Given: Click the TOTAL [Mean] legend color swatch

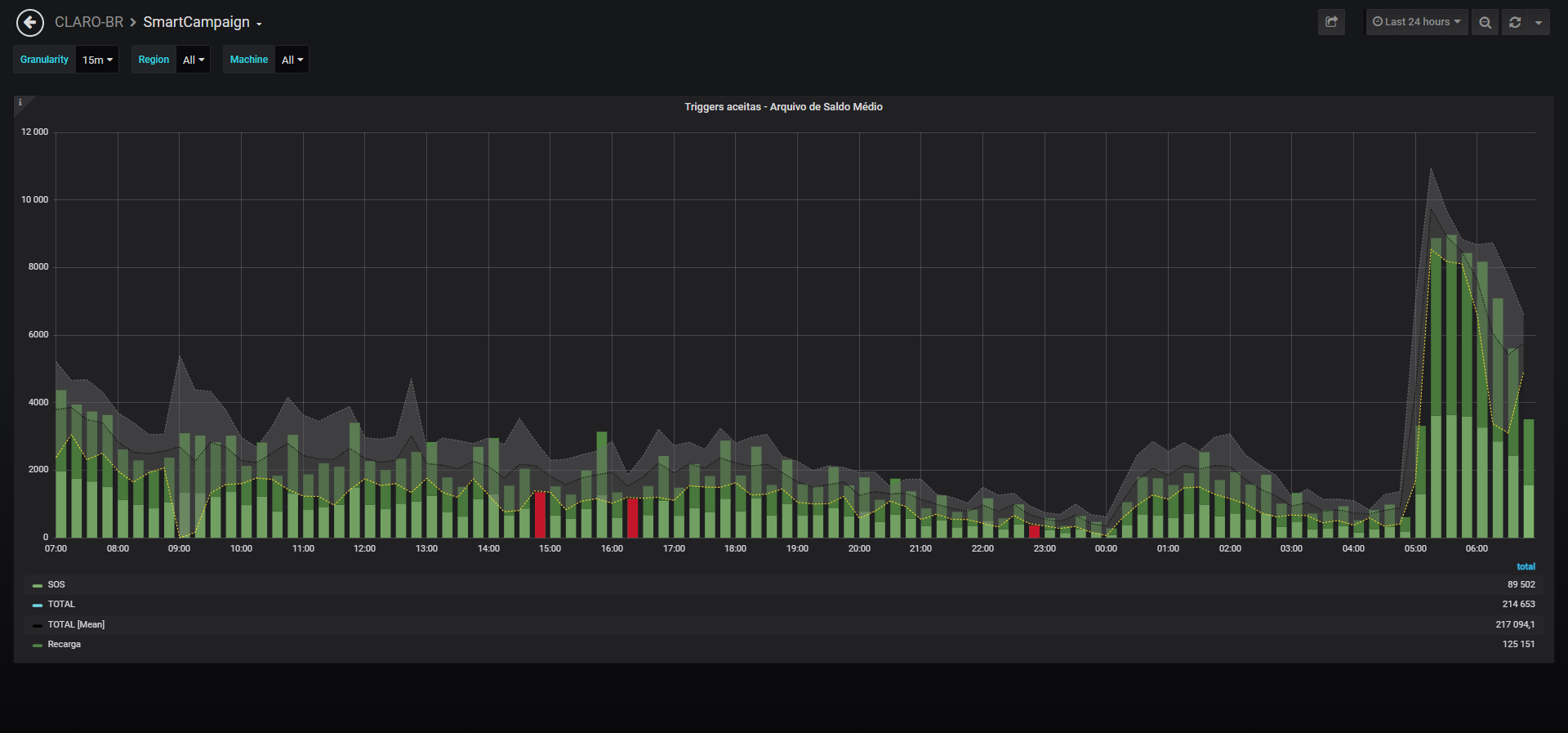Looking at the screenshot, I should click(38, 626).
